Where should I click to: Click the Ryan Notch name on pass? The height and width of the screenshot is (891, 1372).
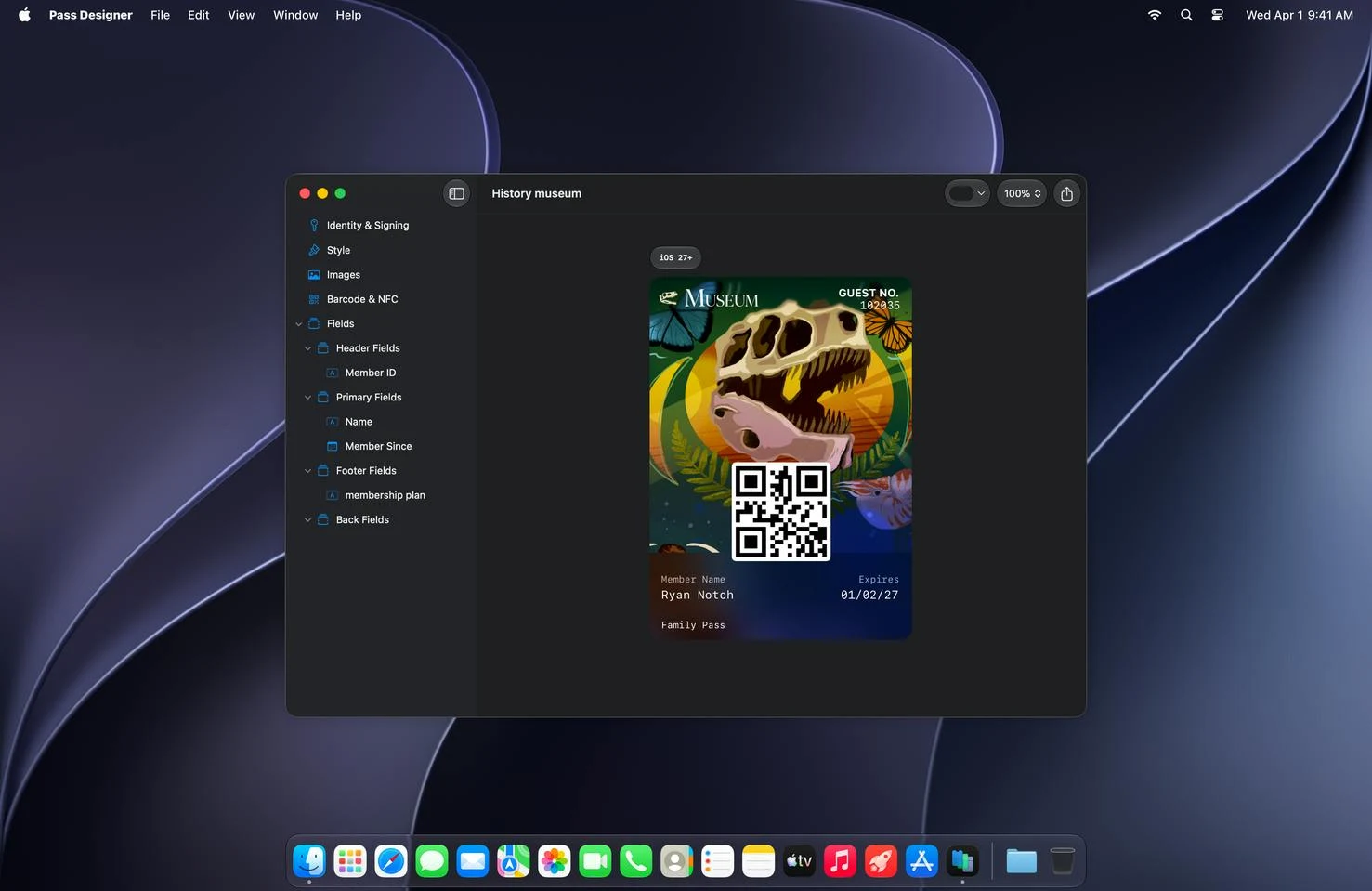[698, 596]
